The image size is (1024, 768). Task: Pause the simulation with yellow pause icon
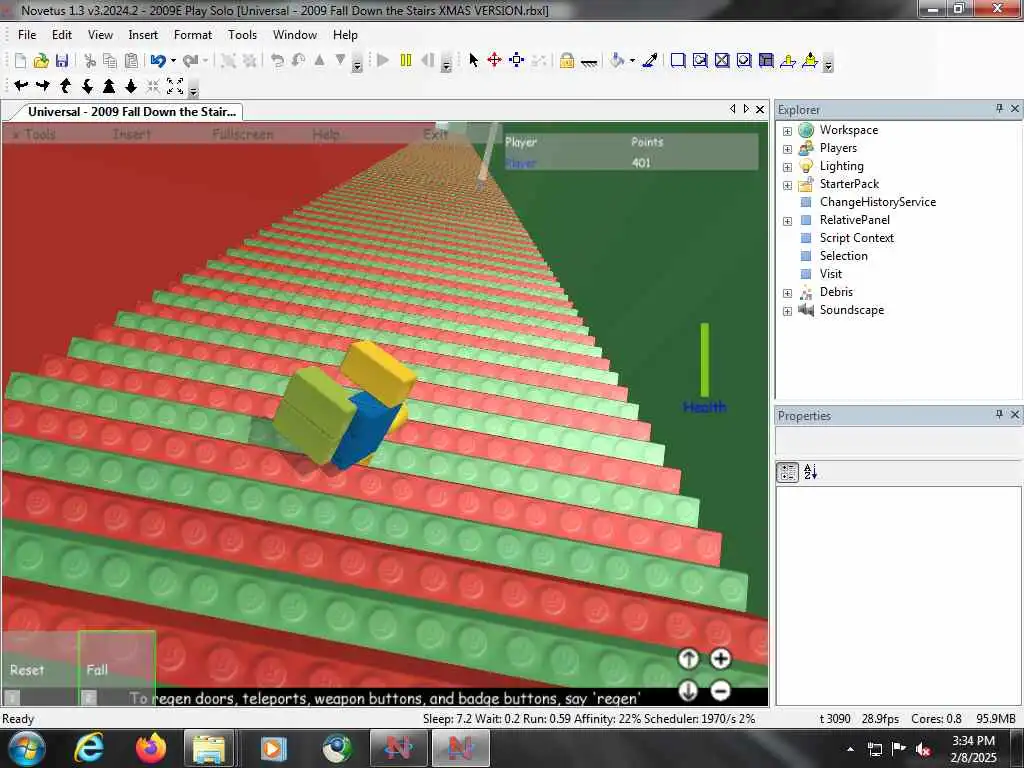point(406,61)
